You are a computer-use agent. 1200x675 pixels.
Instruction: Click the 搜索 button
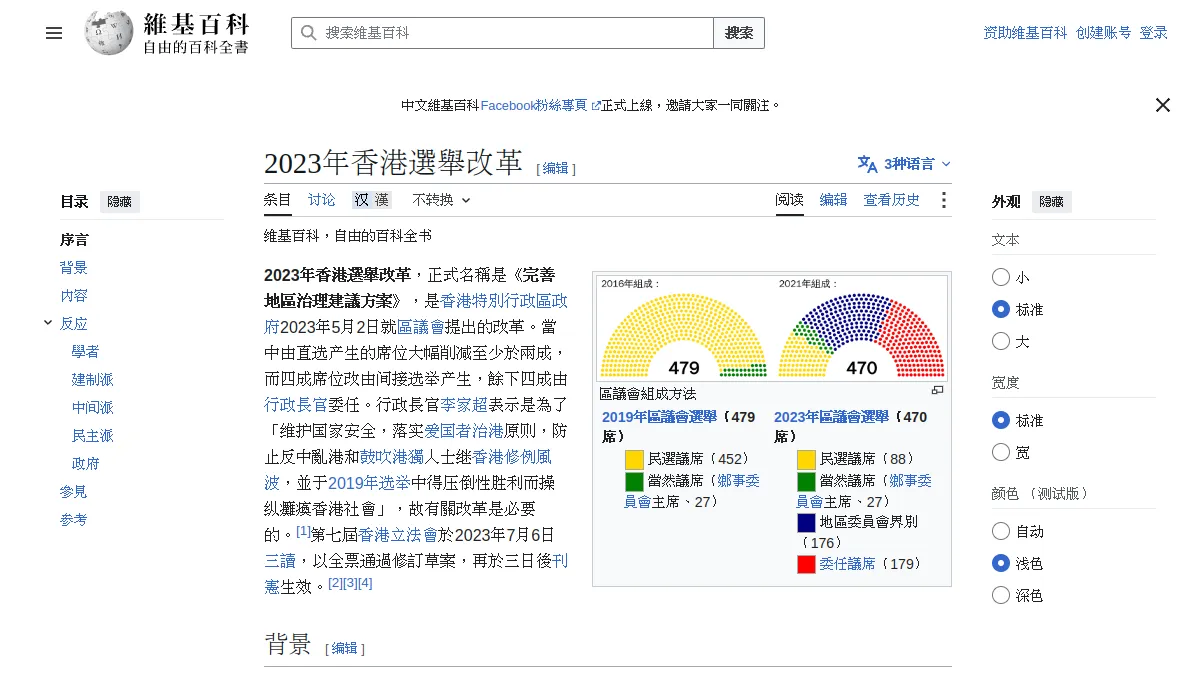pyautogui.click(x=739, y=33)
